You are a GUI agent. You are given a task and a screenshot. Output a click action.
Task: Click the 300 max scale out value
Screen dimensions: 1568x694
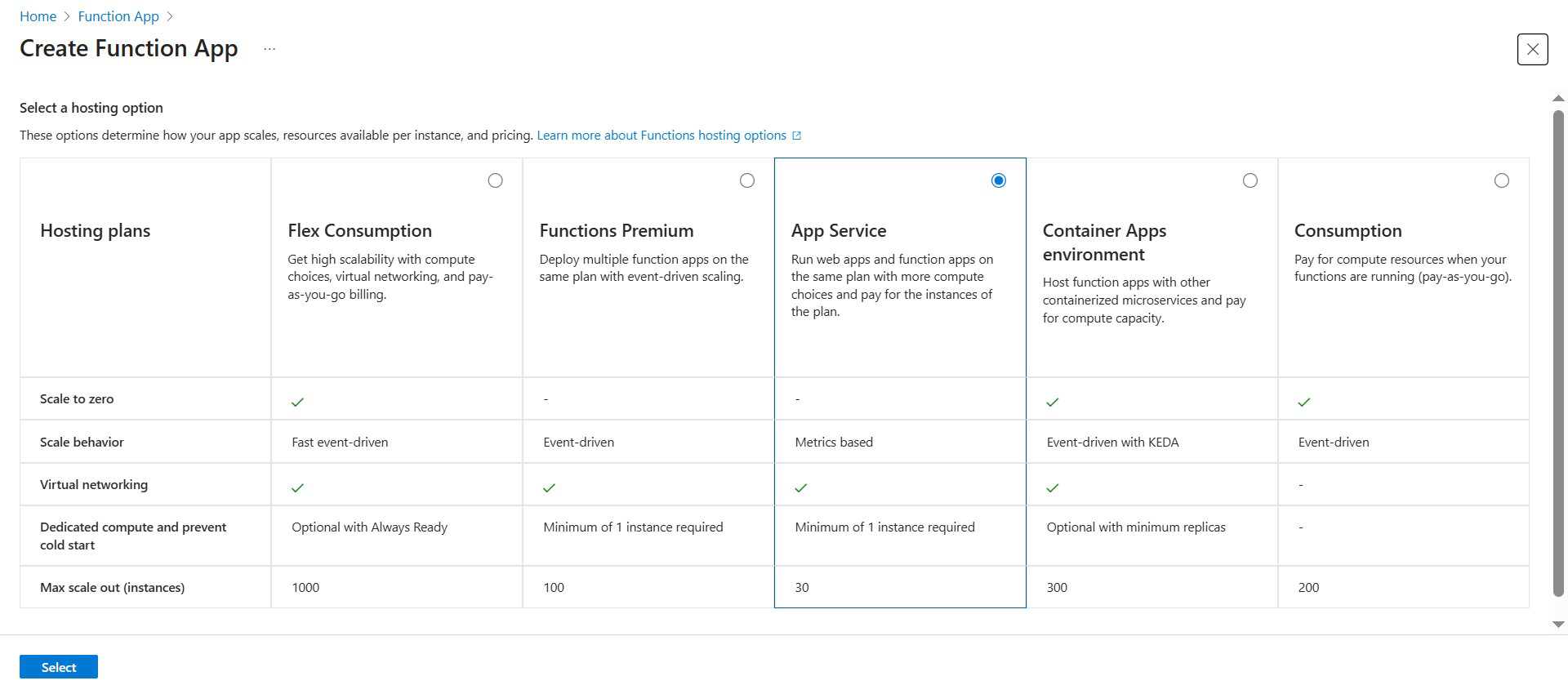point(1057,587)
